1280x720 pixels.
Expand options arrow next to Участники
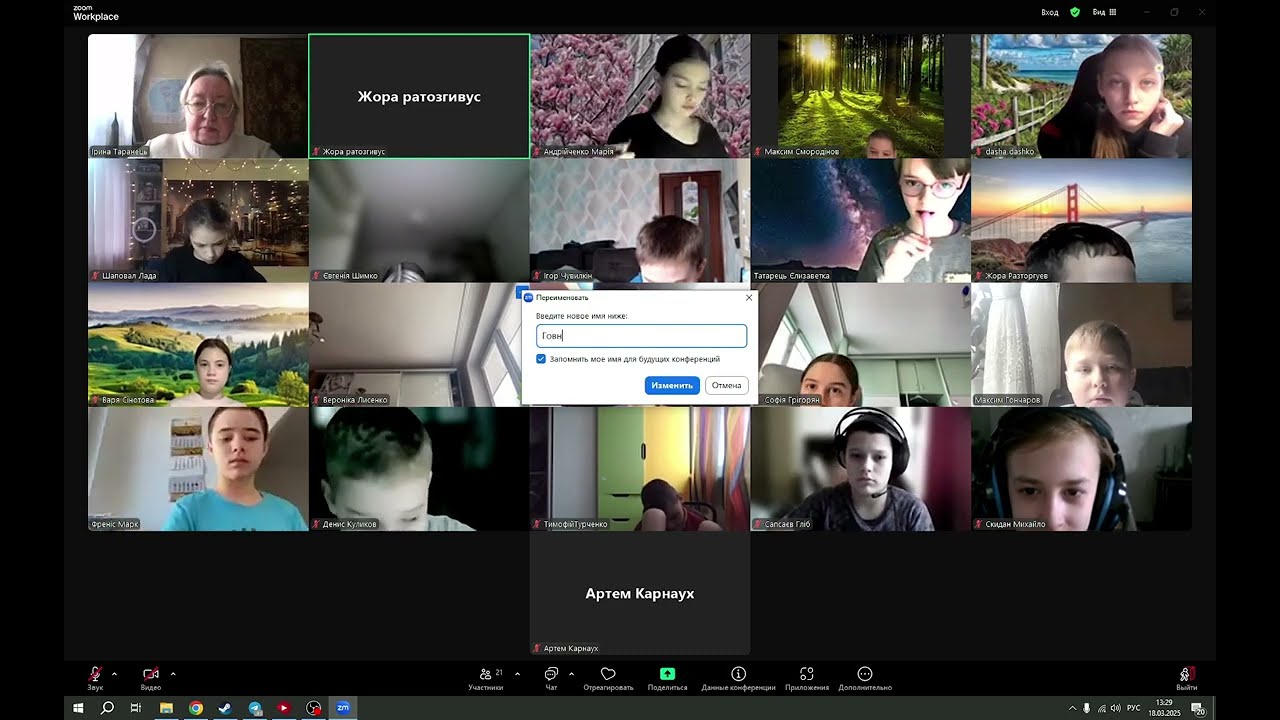tap(517, 673)
